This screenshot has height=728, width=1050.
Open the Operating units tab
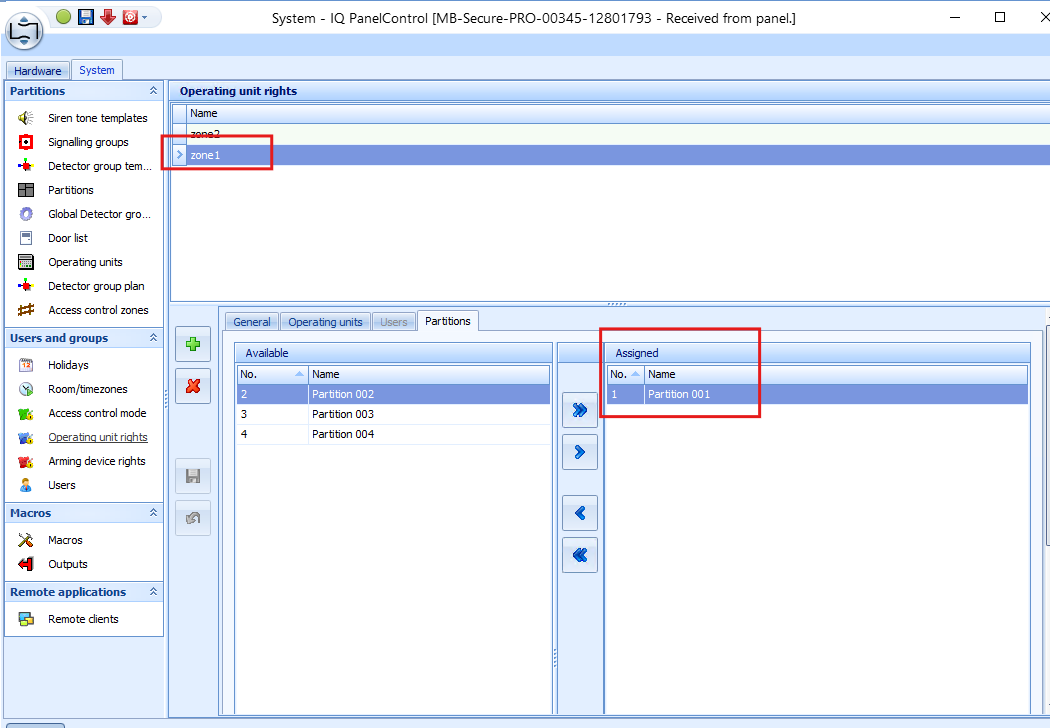click(325, 321)
